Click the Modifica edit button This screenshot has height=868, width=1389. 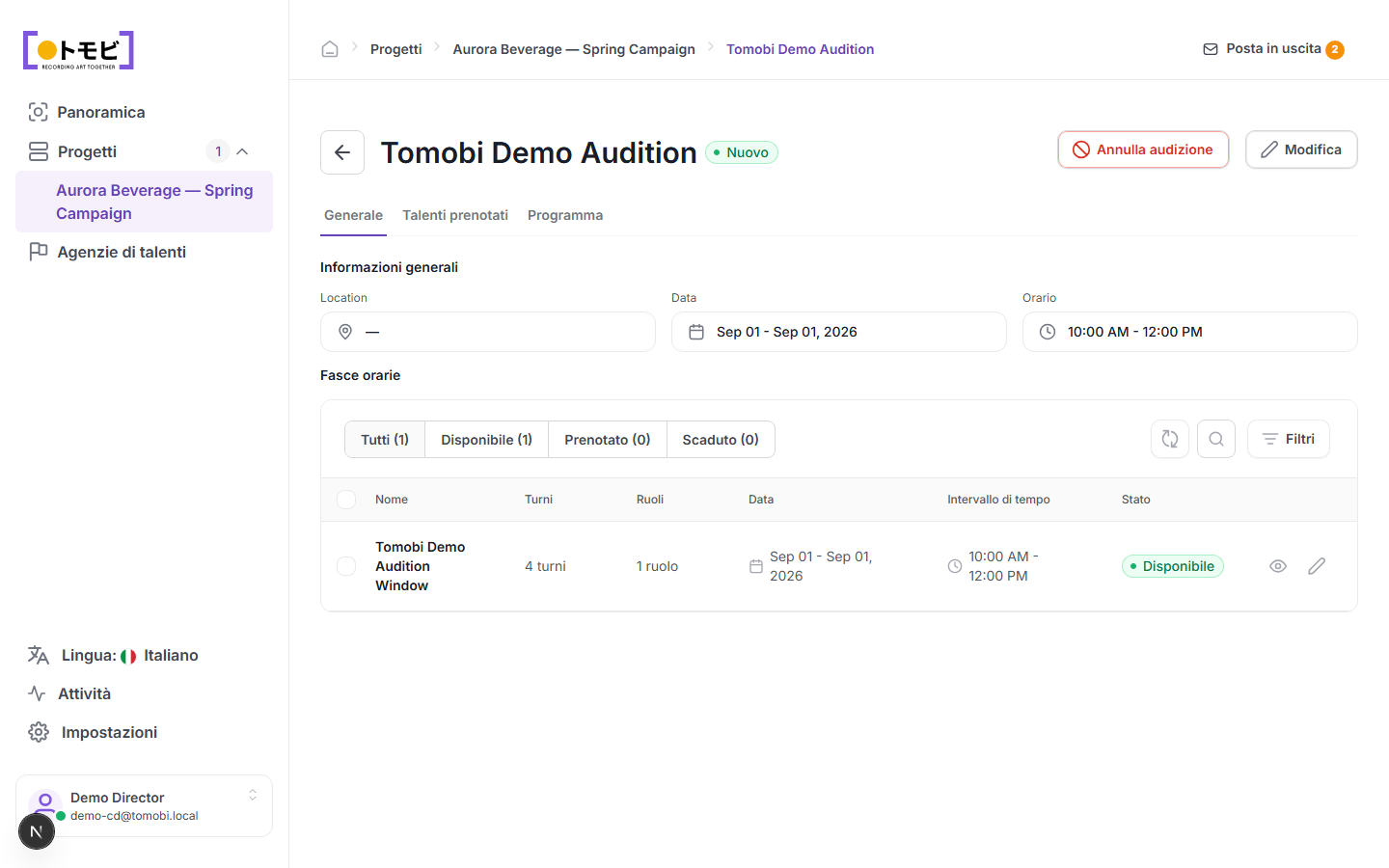click(1301, 149)
